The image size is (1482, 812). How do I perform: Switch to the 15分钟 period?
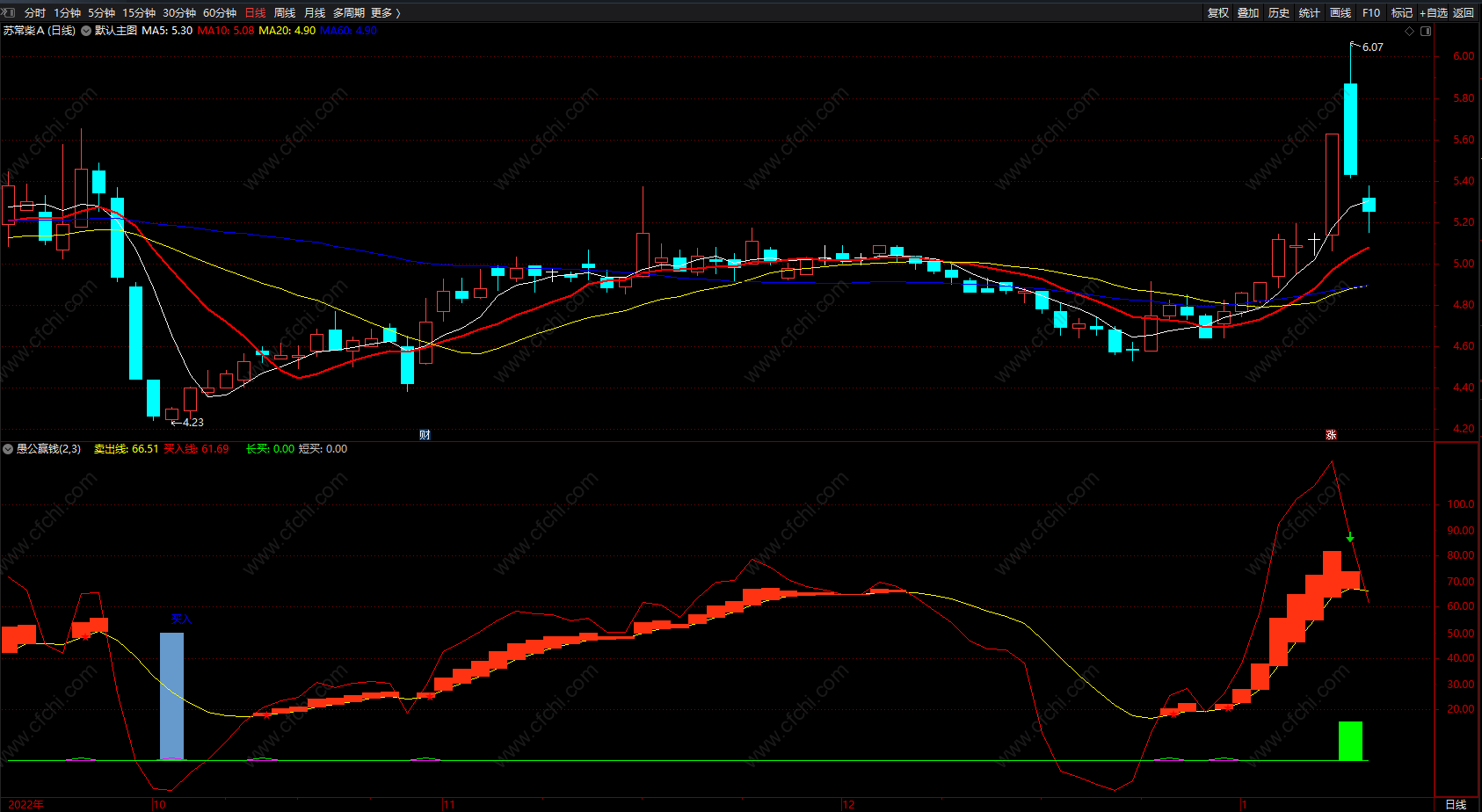pos(139,12)
